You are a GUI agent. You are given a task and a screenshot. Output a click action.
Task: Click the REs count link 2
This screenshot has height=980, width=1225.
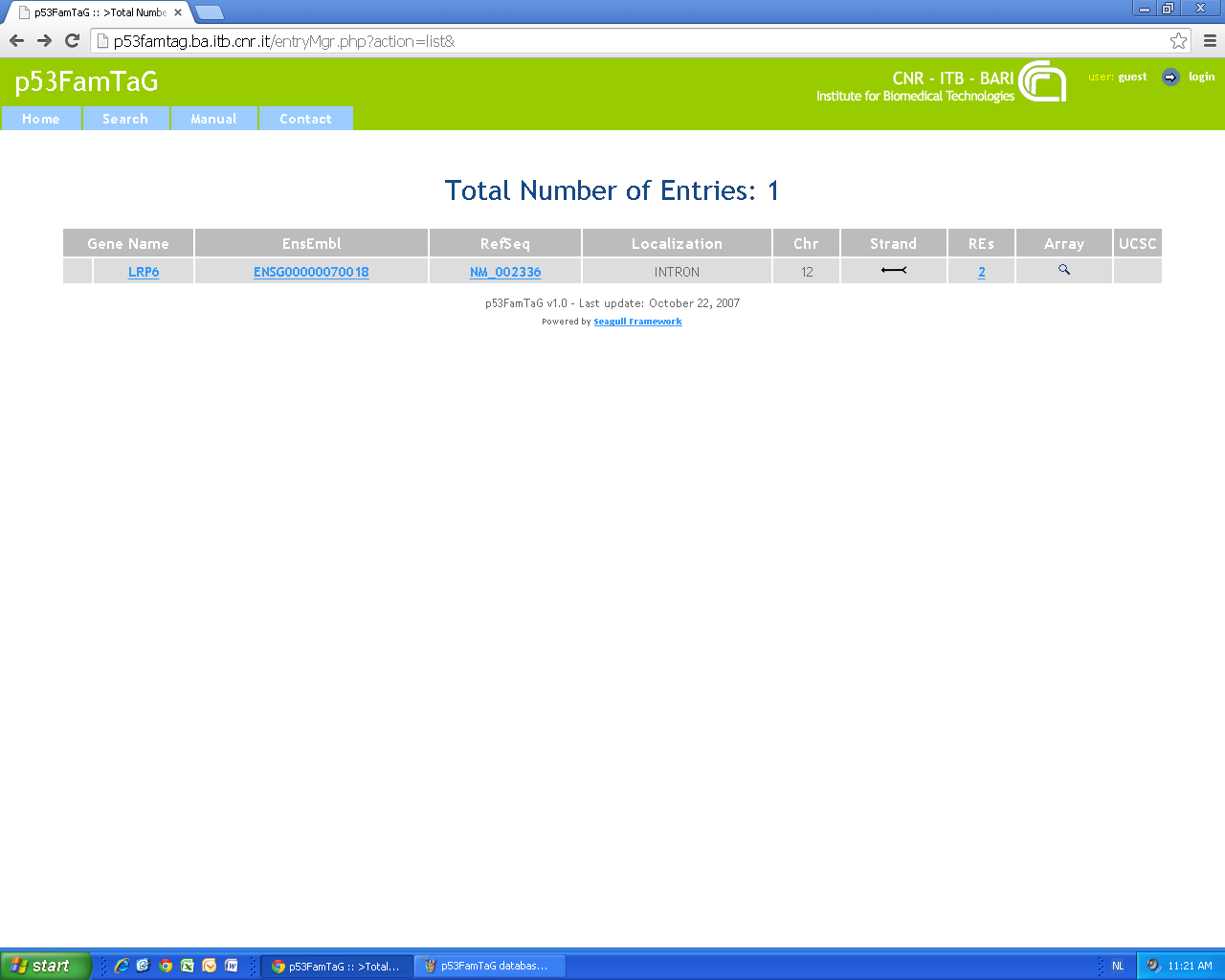click(x=981, y=272)
